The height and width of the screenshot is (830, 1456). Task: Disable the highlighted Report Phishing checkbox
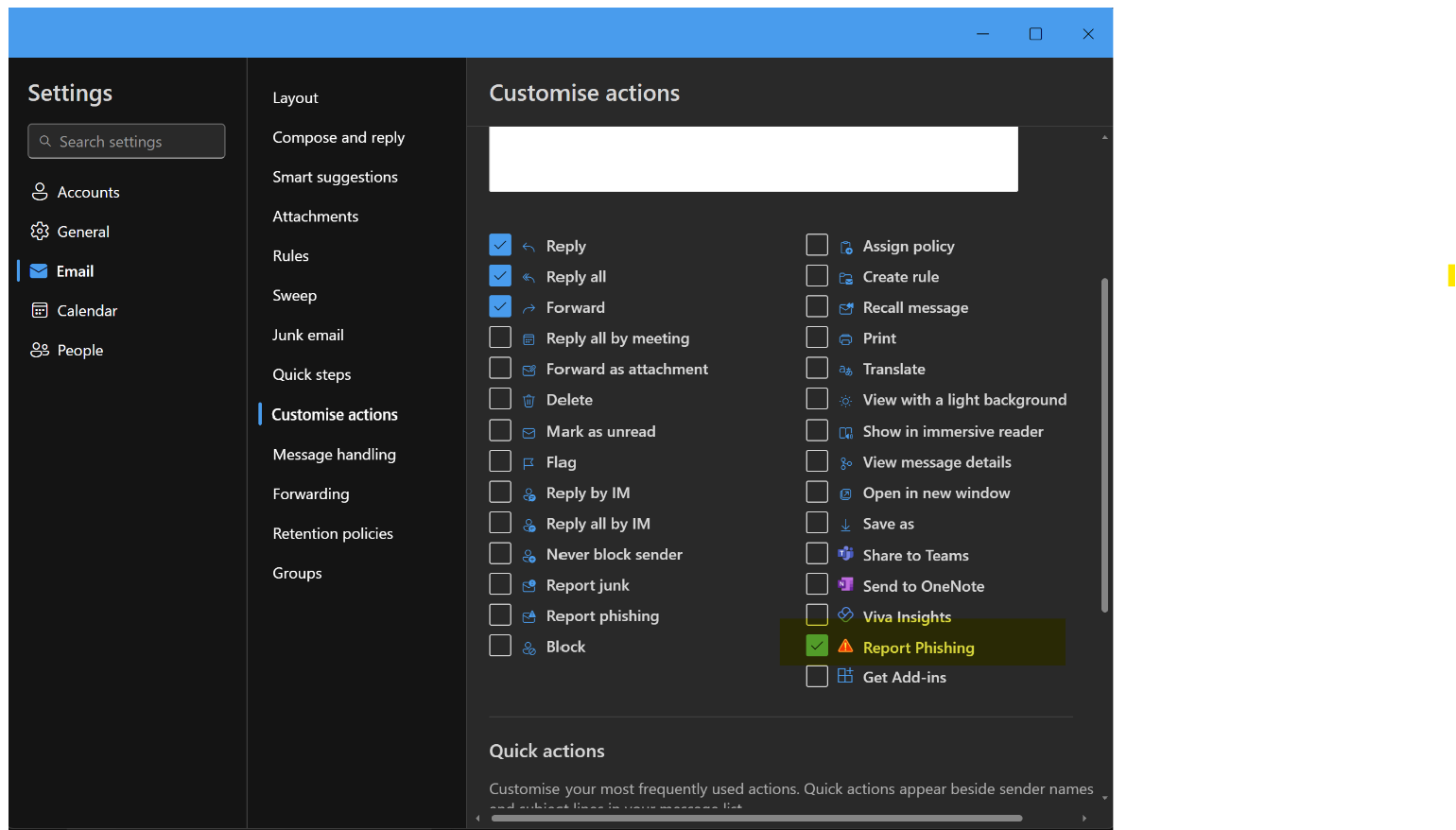(816, 646)
